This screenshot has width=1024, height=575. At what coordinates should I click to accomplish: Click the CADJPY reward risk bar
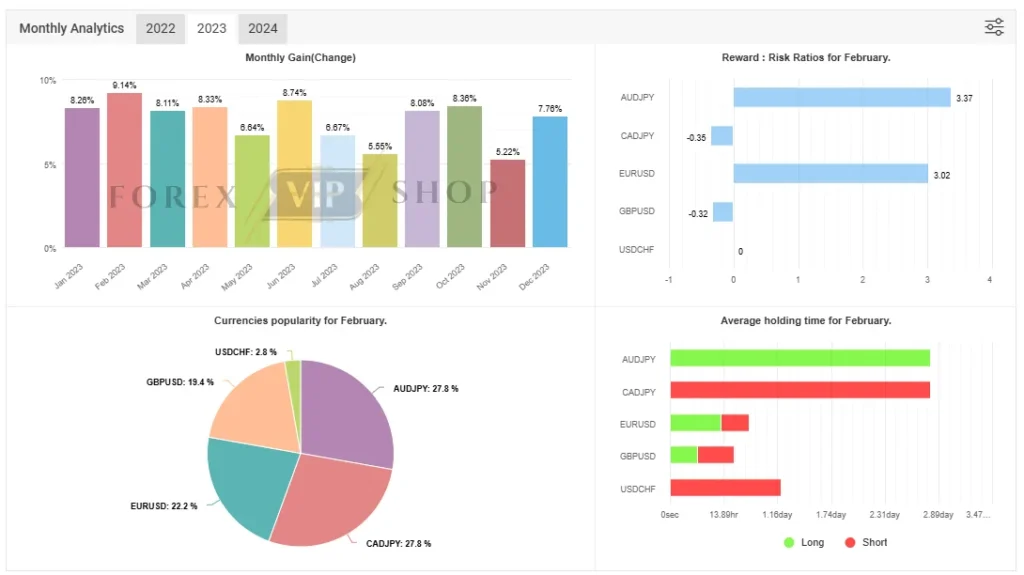[722, 136]
